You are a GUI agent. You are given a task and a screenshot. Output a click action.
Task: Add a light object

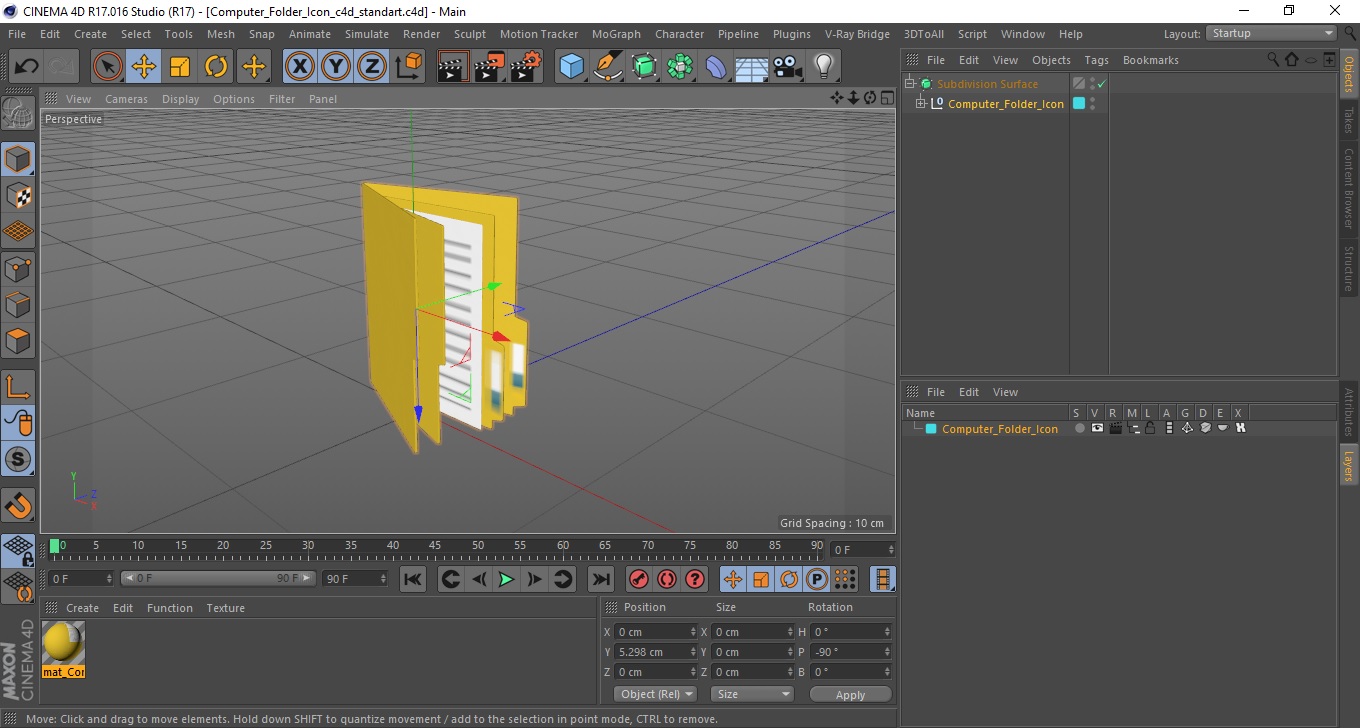click(824, 67)
